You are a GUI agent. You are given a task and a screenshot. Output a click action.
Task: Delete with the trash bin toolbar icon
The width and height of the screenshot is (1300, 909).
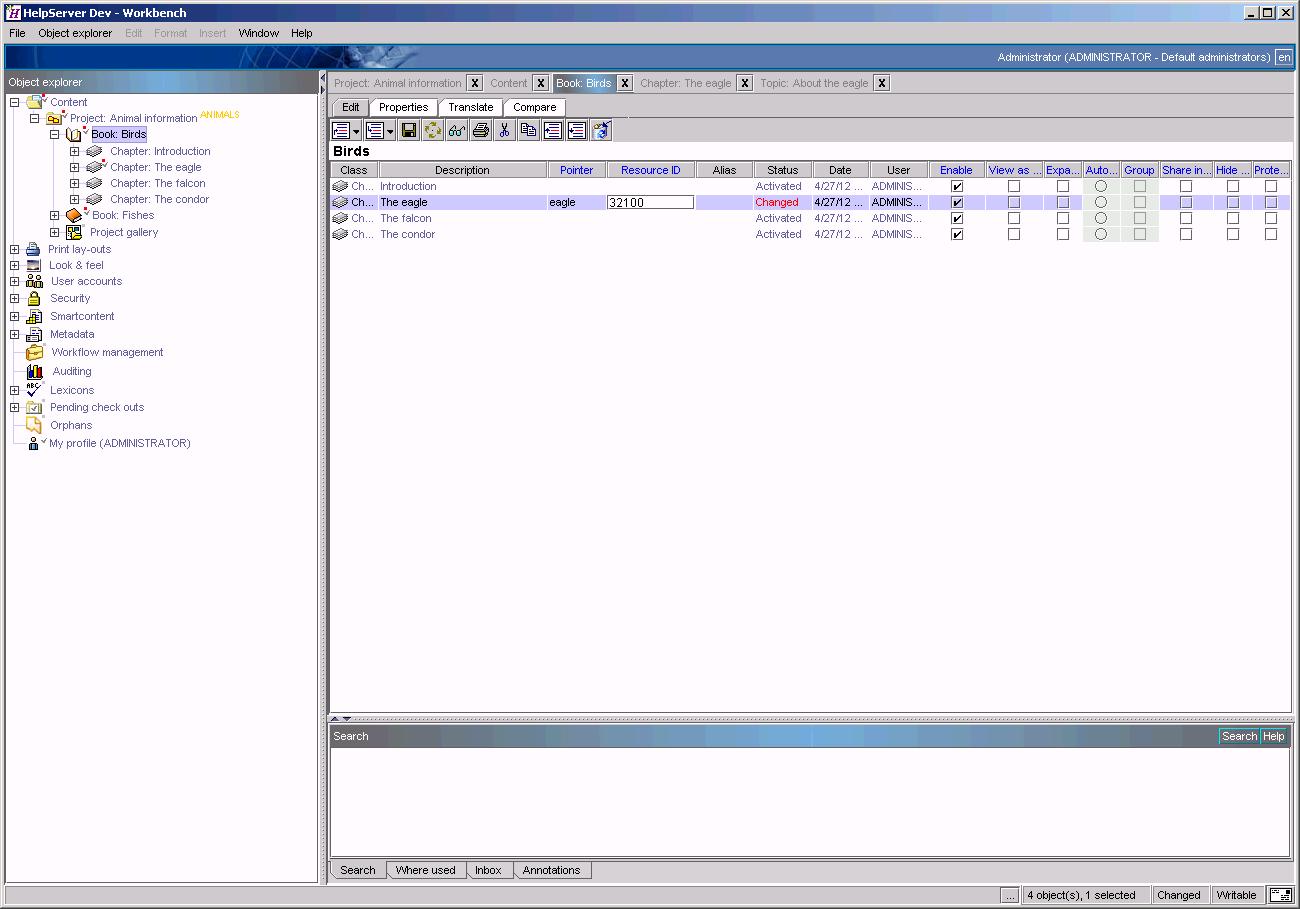click(600, 130)
